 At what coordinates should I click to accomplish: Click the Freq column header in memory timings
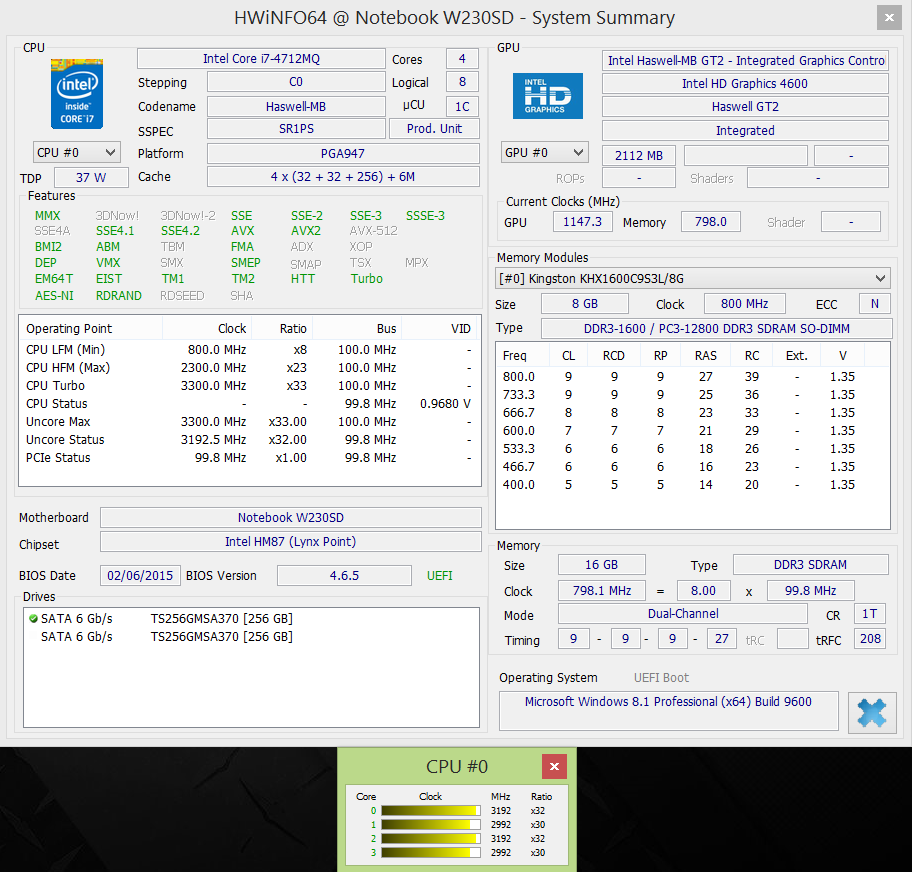pyautogui.click(x=523, y=355)
